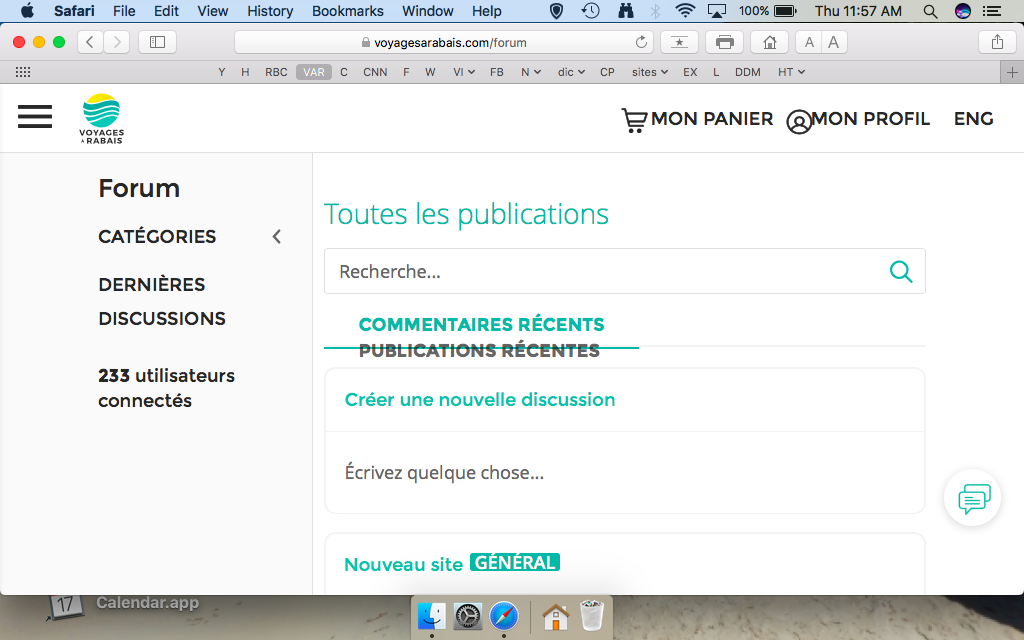Open Notification Center list icon
Viewport: 1024px width, 640px height.
pos(992,11)
